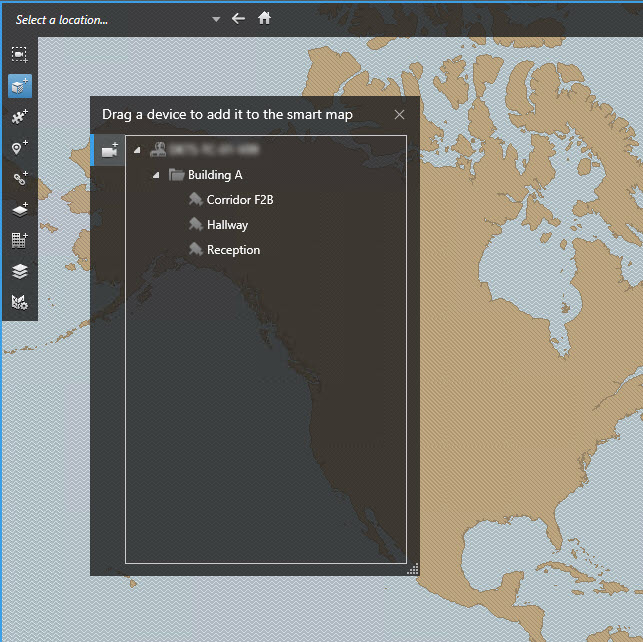The image size is (643, 642).
Task: Collapse the blurred server root node
Action: tap(136, 150)
